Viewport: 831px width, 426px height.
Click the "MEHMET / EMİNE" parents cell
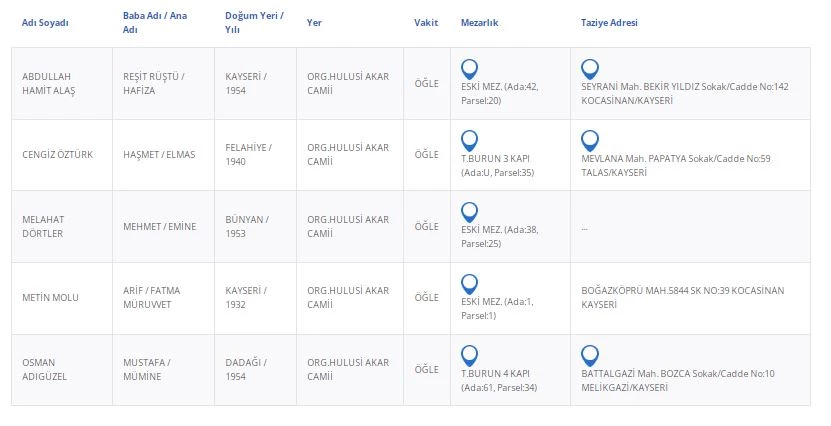tap(159, 226)
